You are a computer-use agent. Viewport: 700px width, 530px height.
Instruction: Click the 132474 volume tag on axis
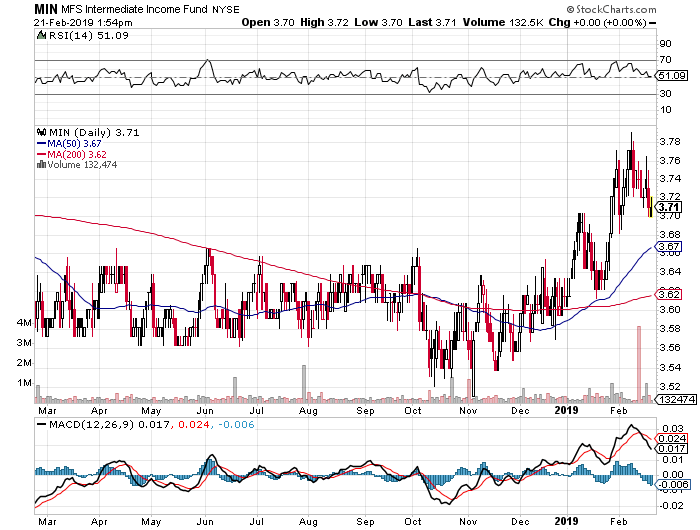point(676,399)
